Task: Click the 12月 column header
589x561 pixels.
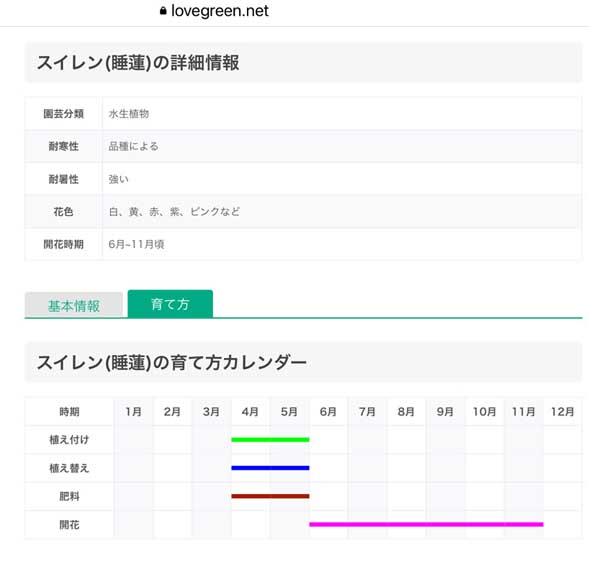Action: 562,412
